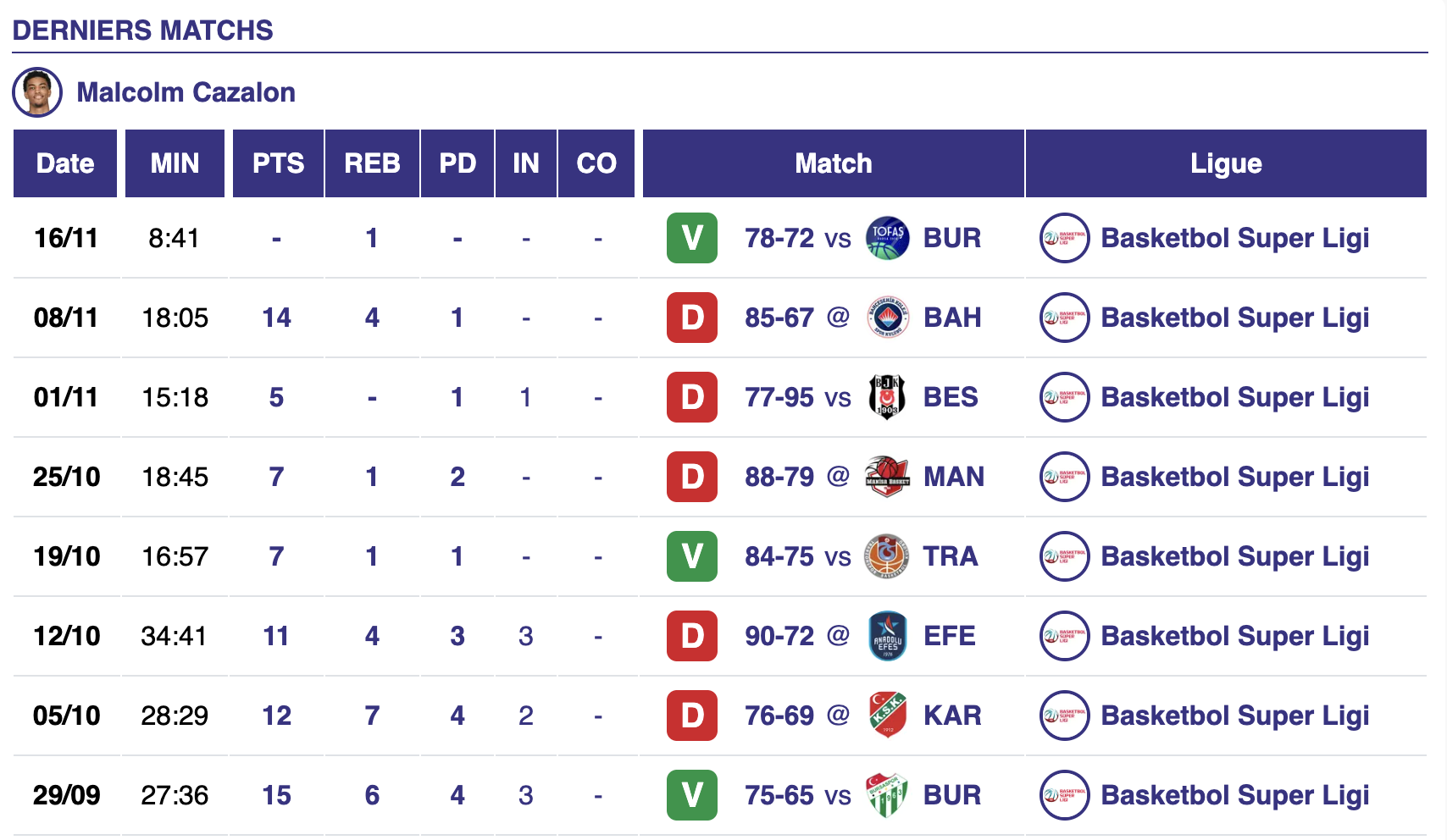The image size is (1447, 840).
Task: Click the Karsiyaka logo in 05/10 row
Action: (x=887, y=716)
